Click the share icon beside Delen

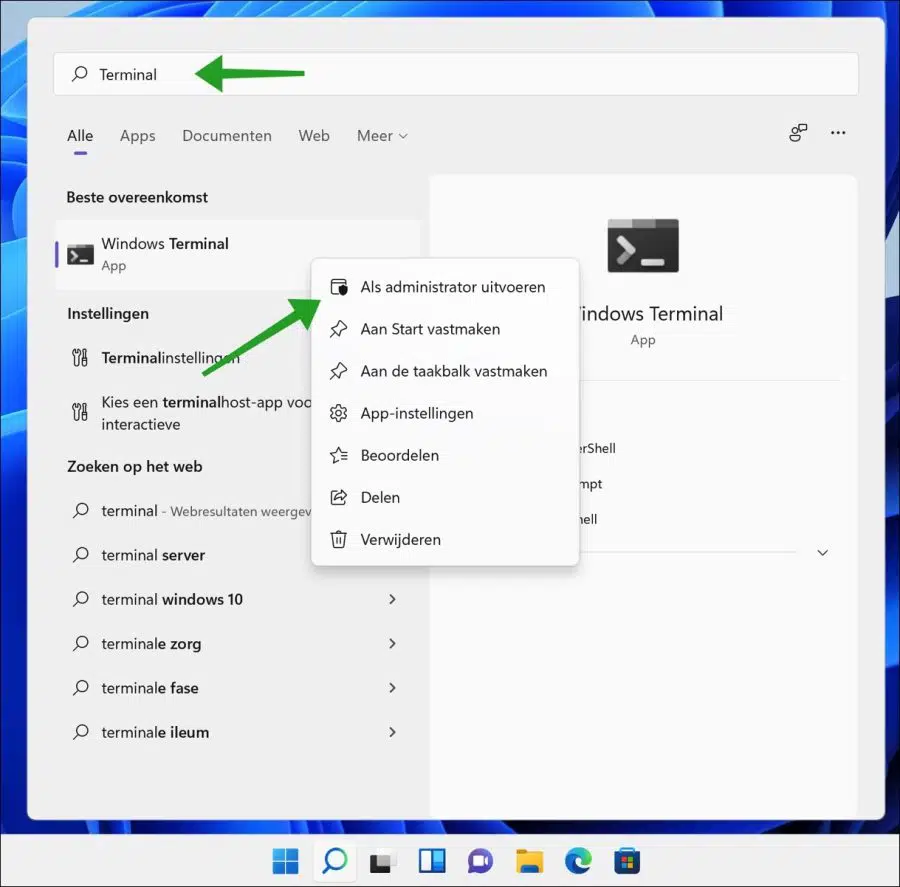coord(339,498)
